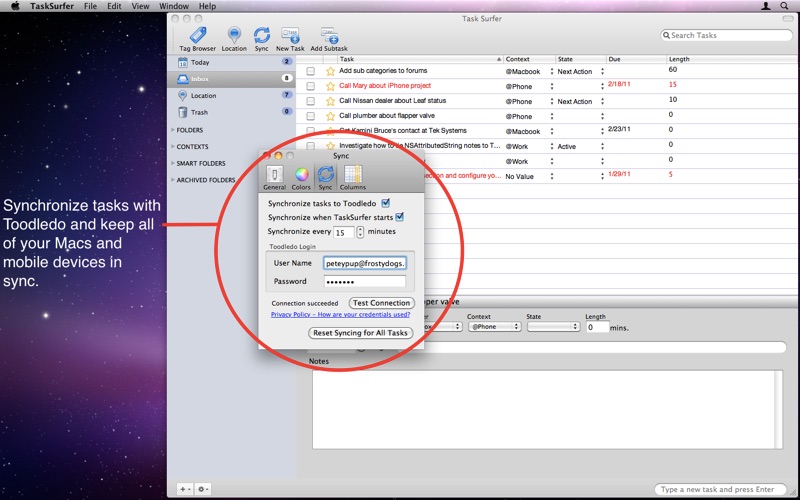
Task: Sort by the Due column header
Action: [636, 59]
